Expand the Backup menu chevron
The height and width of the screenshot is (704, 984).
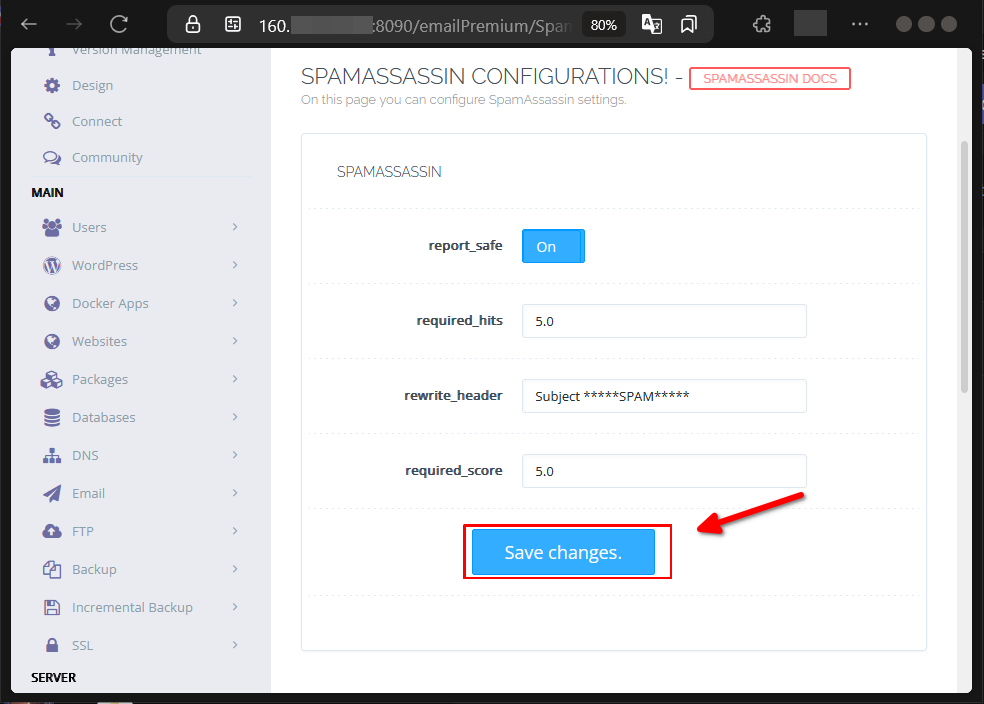click(x=235, y=568)
